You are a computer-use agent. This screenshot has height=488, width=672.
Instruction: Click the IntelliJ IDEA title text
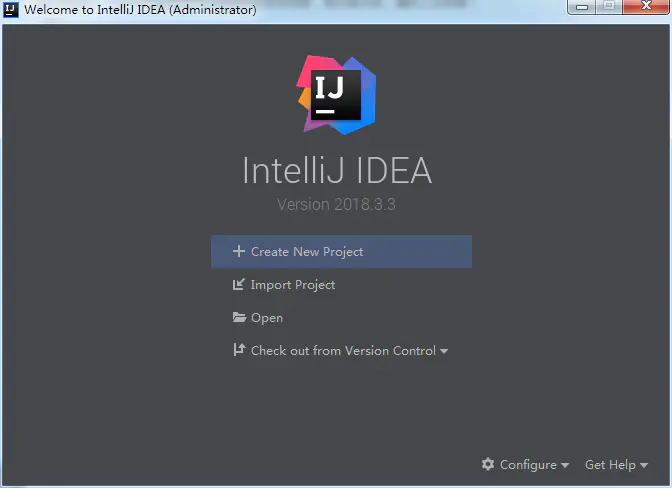[337, 170]
